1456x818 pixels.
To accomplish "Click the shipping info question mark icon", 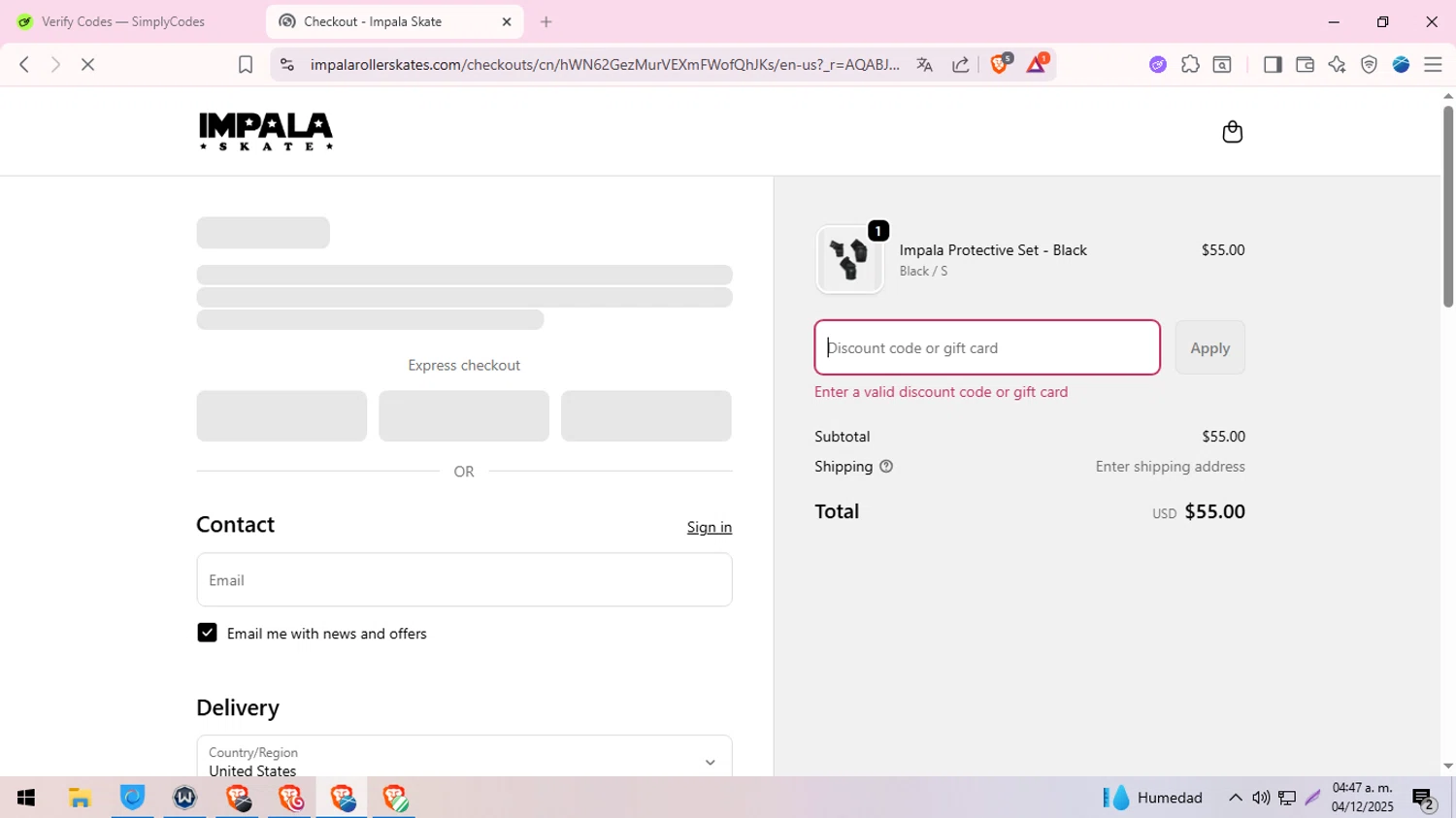I will (x=885, y=466).
